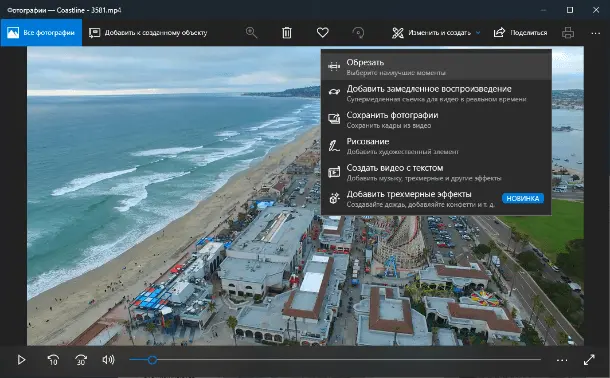The height and width of the screenshot is (378, 610).
Task: Toggle the volume speaker icon
Action: [x=109, y=360]
